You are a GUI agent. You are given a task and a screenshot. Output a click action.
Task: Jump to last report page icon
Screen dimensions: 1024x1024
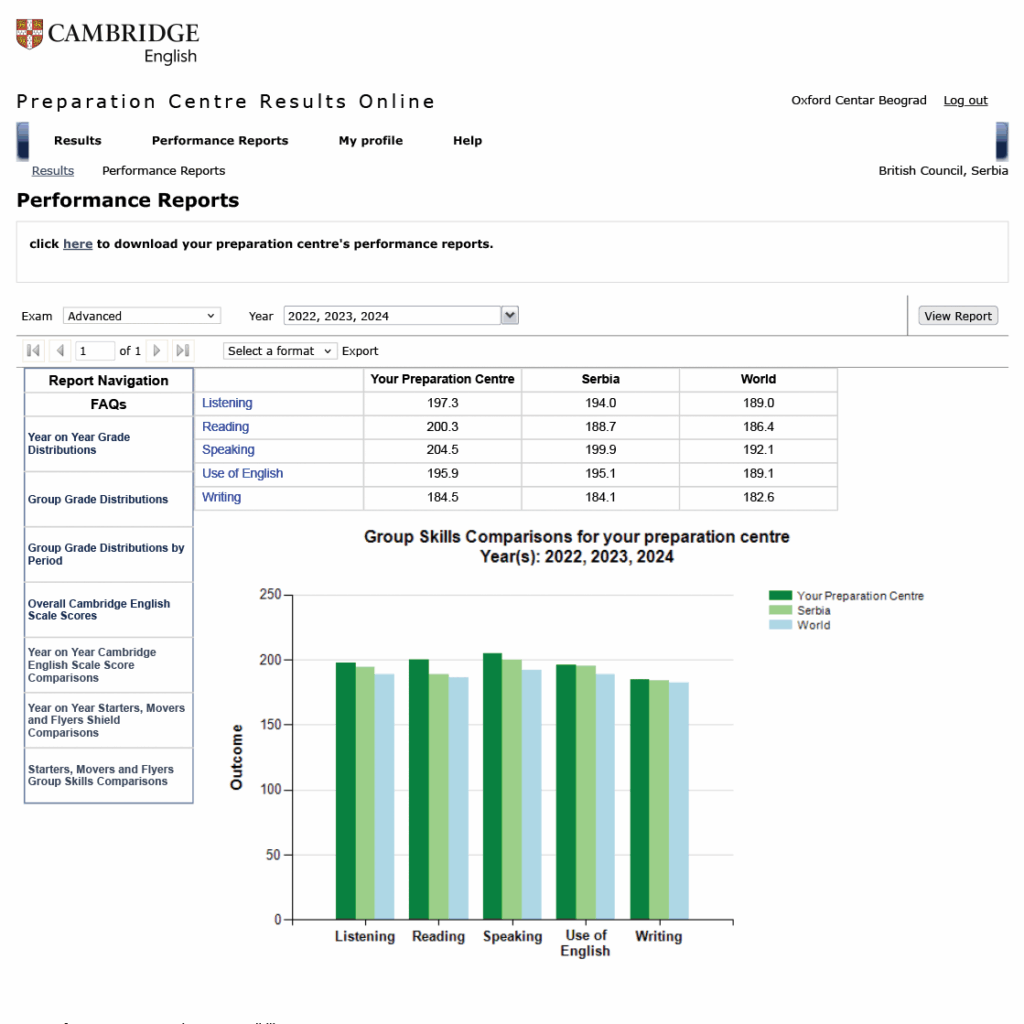[183, 351]
